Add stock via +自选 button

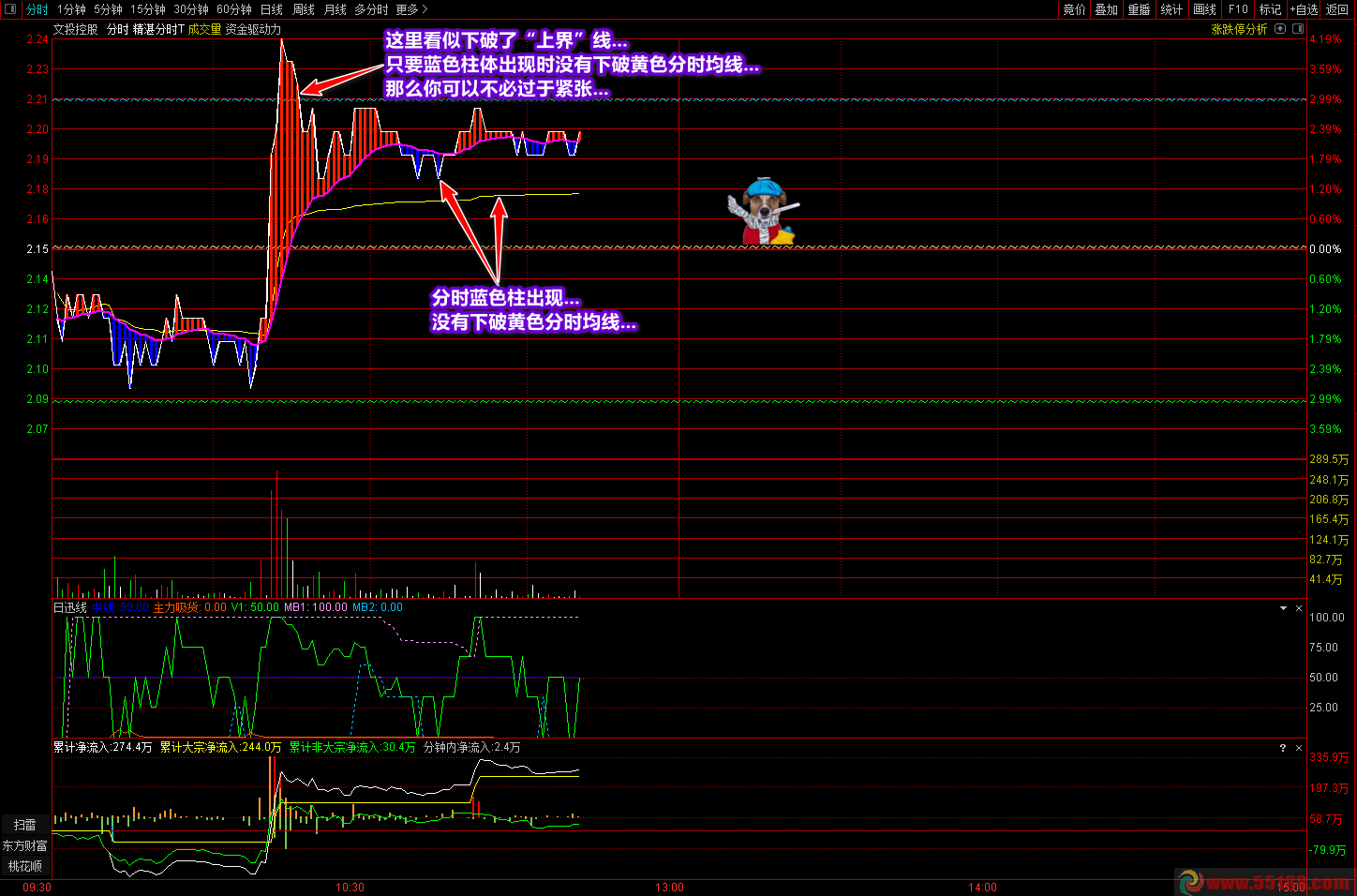1304,9
